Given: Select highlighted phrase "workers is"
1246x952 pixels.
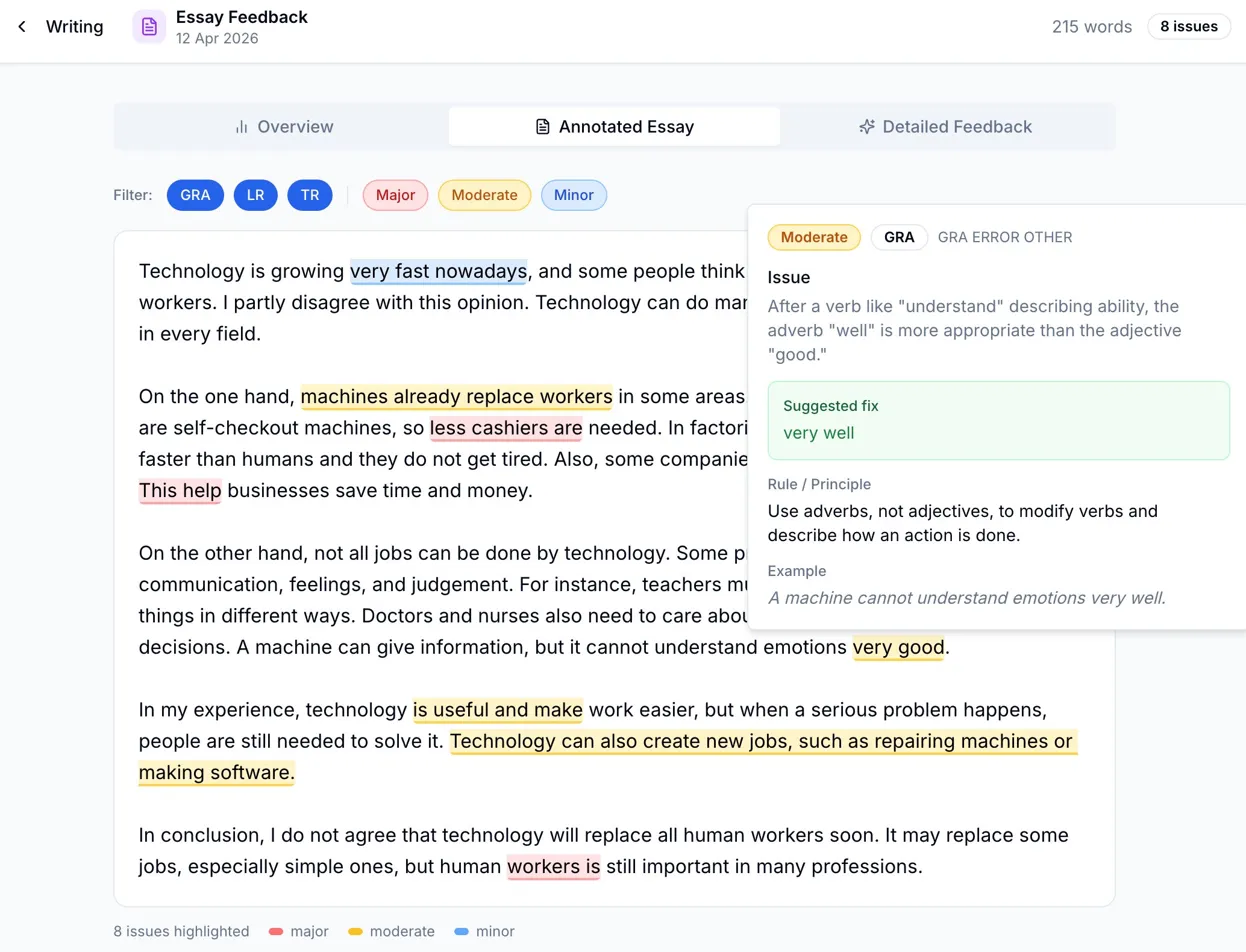Looking at the screenshot, I should click(x=554, y=866).
